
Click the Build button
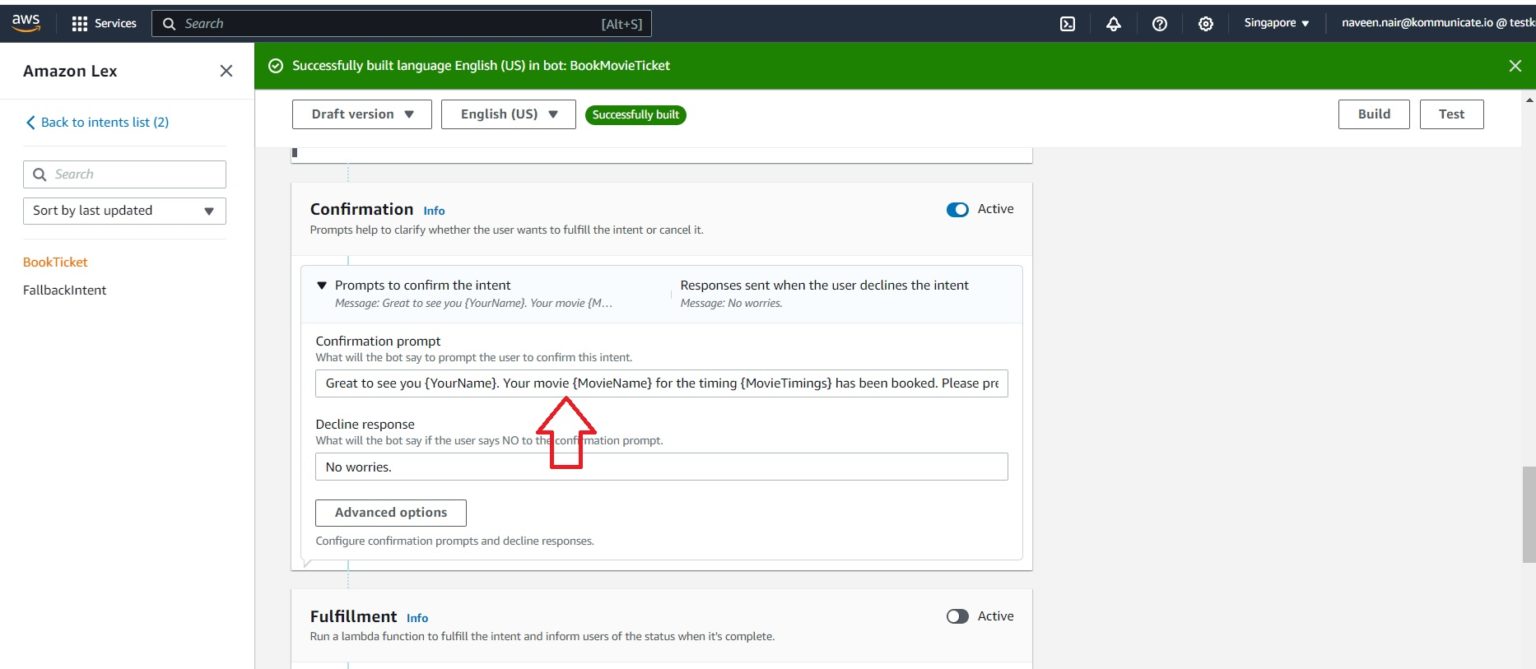click(x=1374, y=114)
